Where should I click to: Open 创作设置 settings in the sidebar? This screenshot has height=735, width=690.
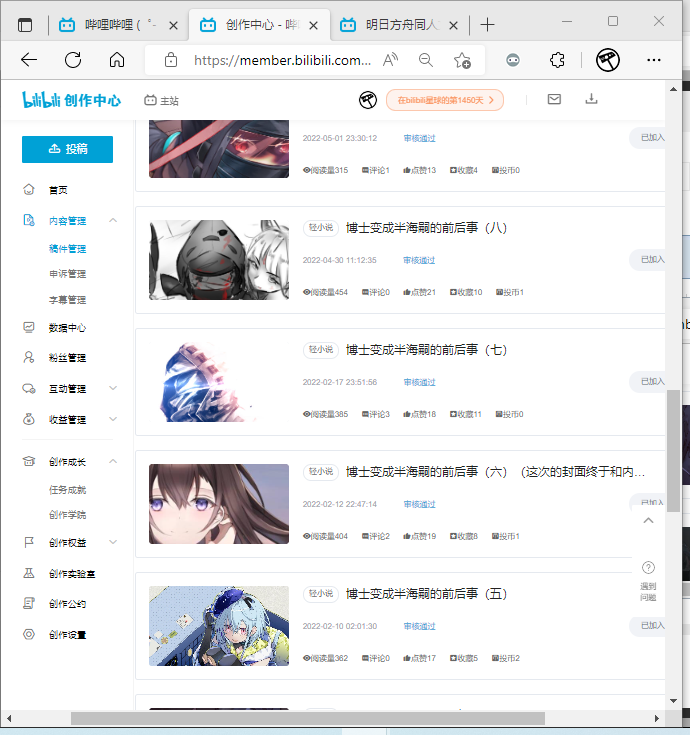click(x=67, y=634)
